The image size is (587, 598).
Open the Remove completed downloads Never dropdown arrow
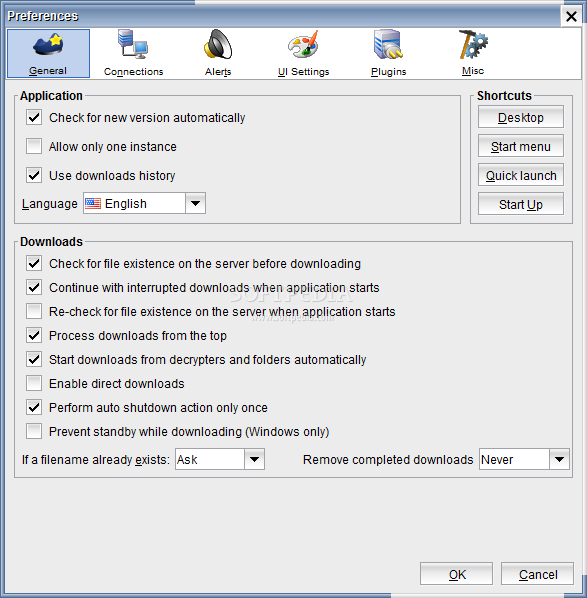[x=559, y=459]
